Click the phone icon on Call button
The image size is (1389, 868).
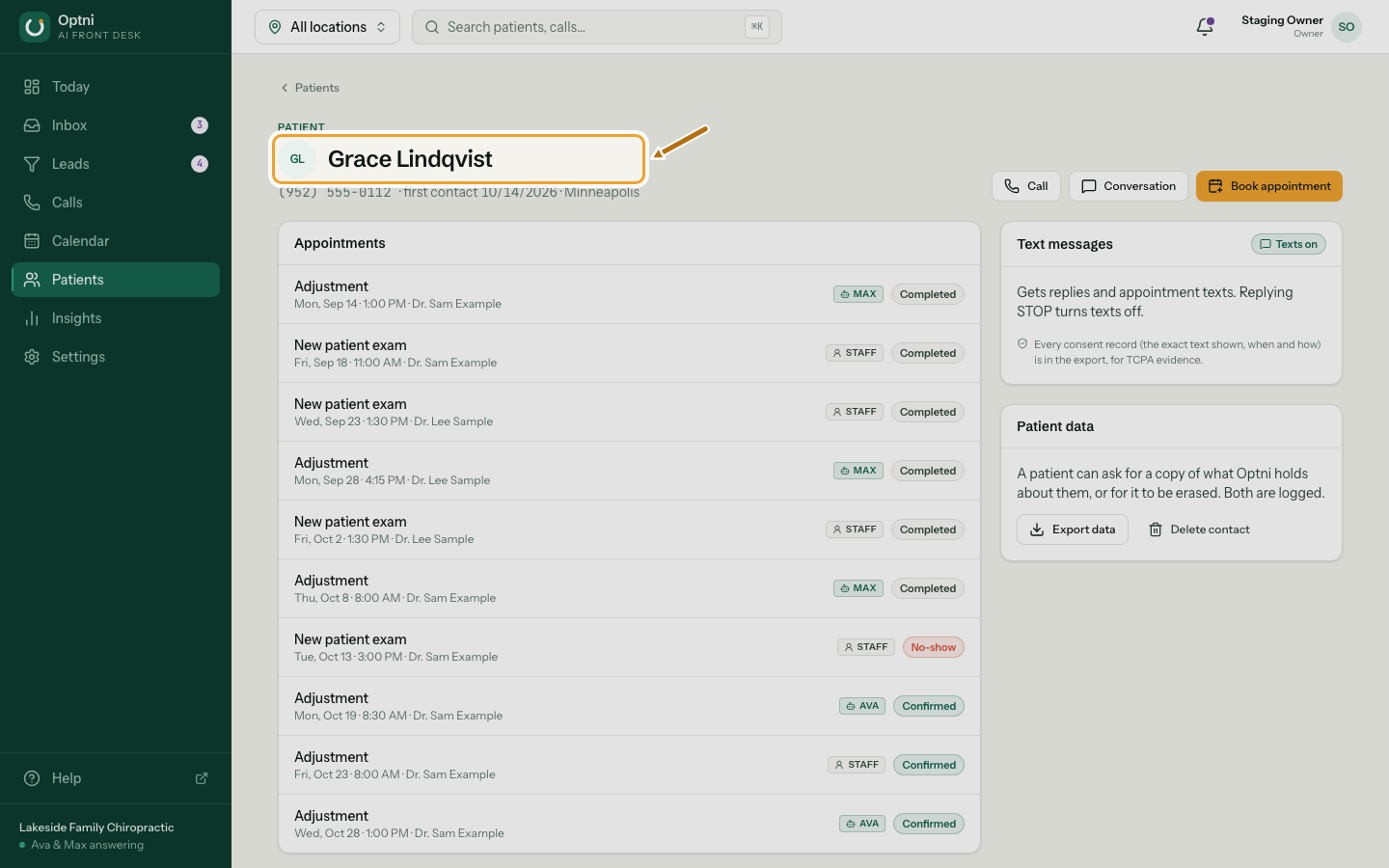[1012, 186]
